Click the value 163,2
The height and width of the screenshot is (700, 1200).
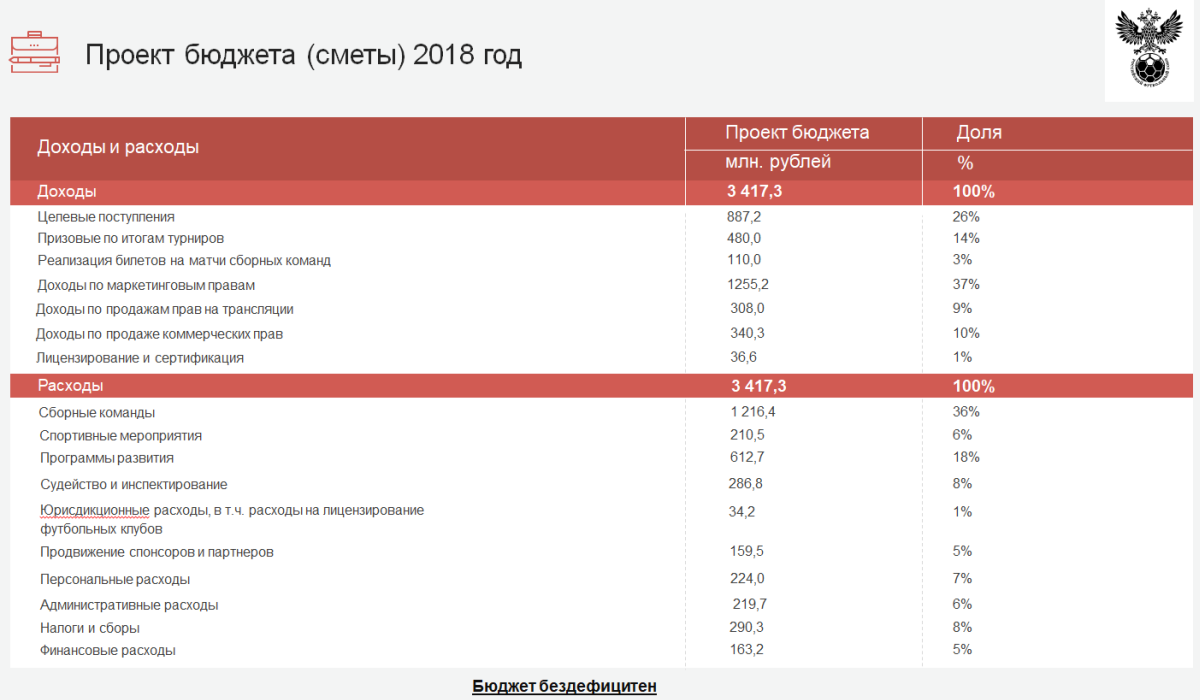point(747,650)
